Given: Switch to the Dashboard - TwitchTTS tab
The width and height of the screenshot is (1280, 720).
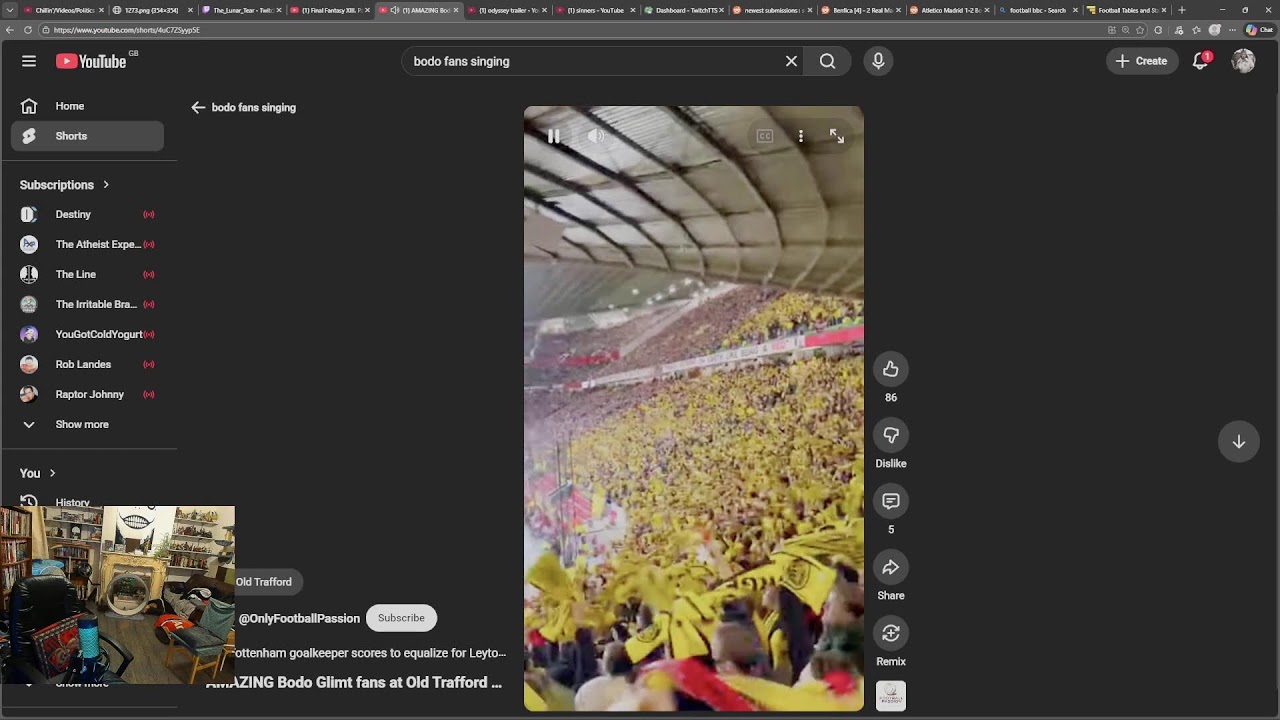Looking at the screenshot, I should pos(683,10).
